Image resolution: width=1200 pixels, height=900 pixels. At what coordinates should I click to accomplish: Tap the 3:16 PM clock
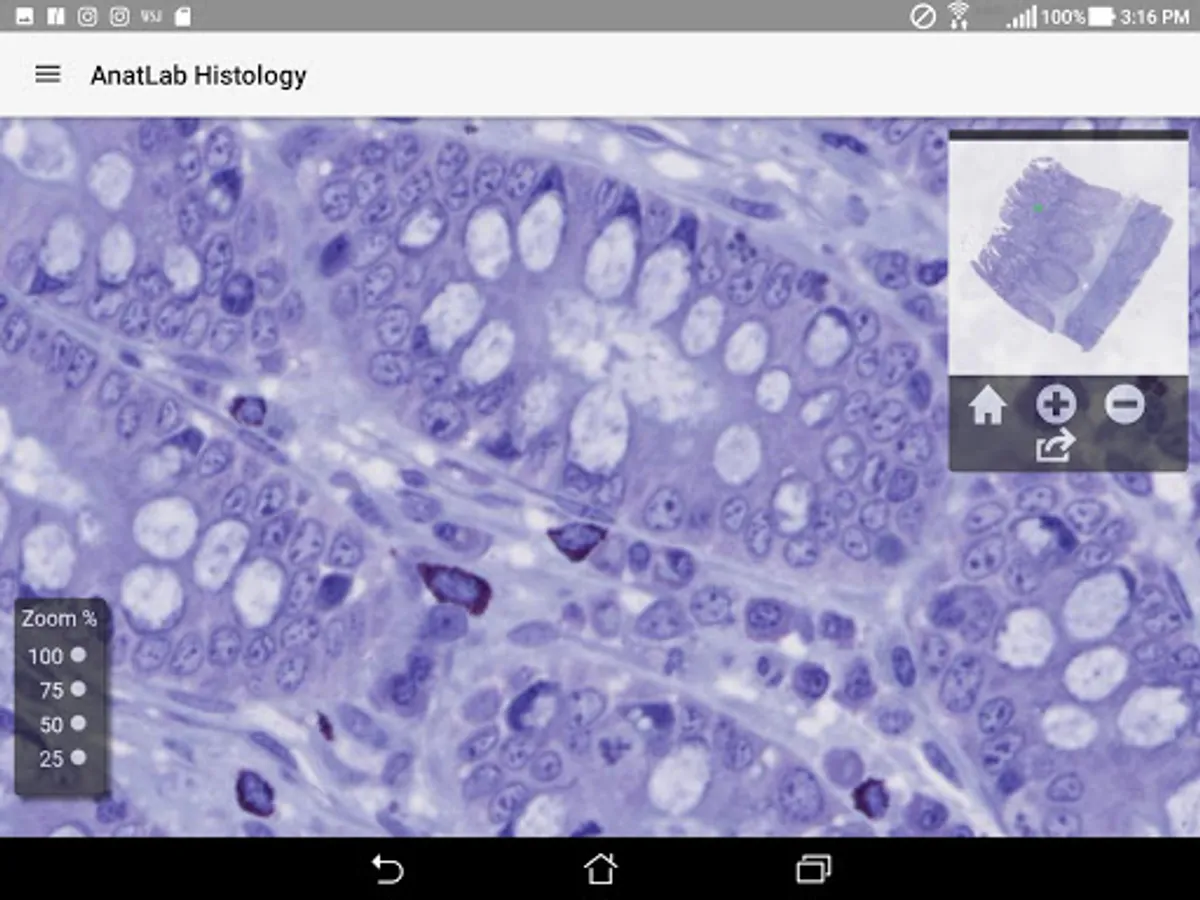1155,17
